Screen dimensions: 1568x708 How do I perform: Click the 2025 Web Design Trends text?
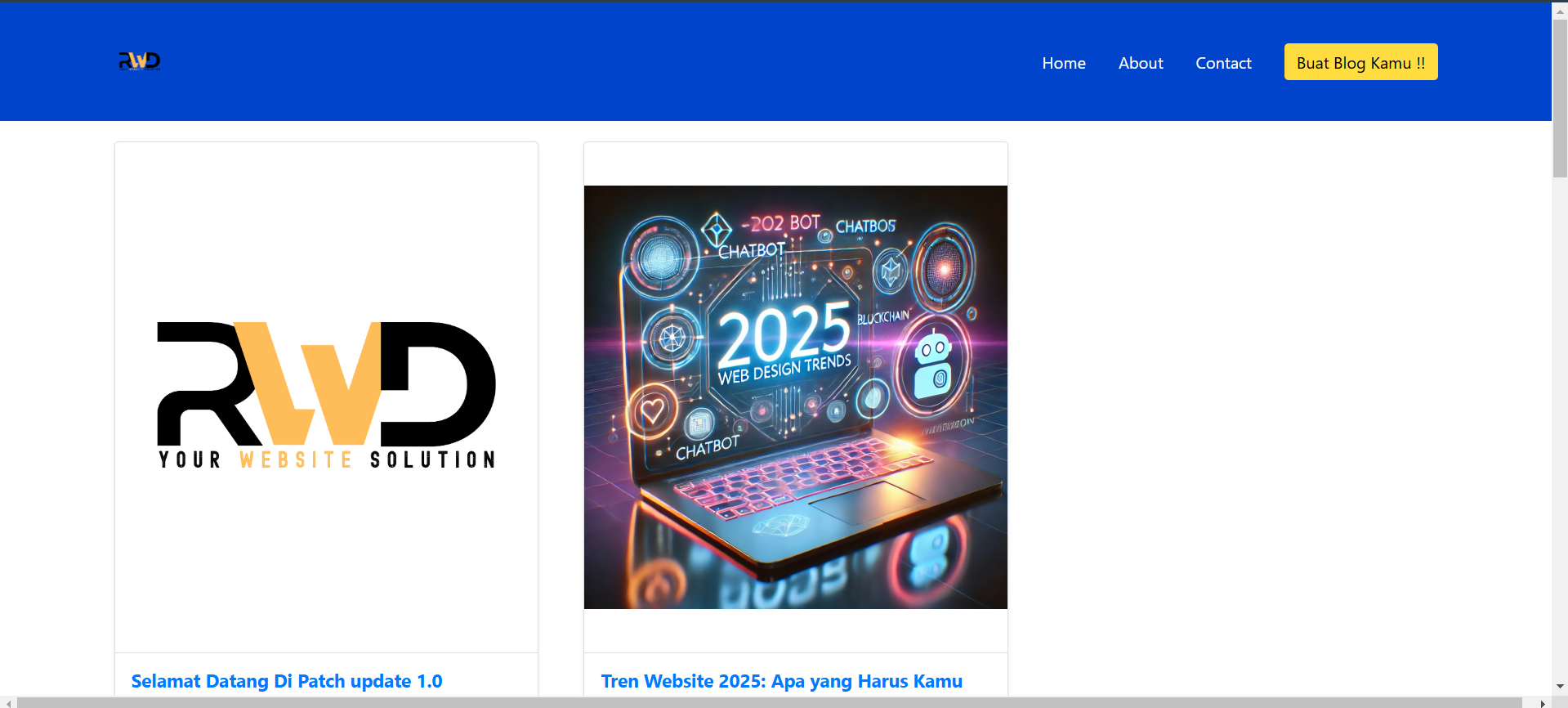pos(784,343)
